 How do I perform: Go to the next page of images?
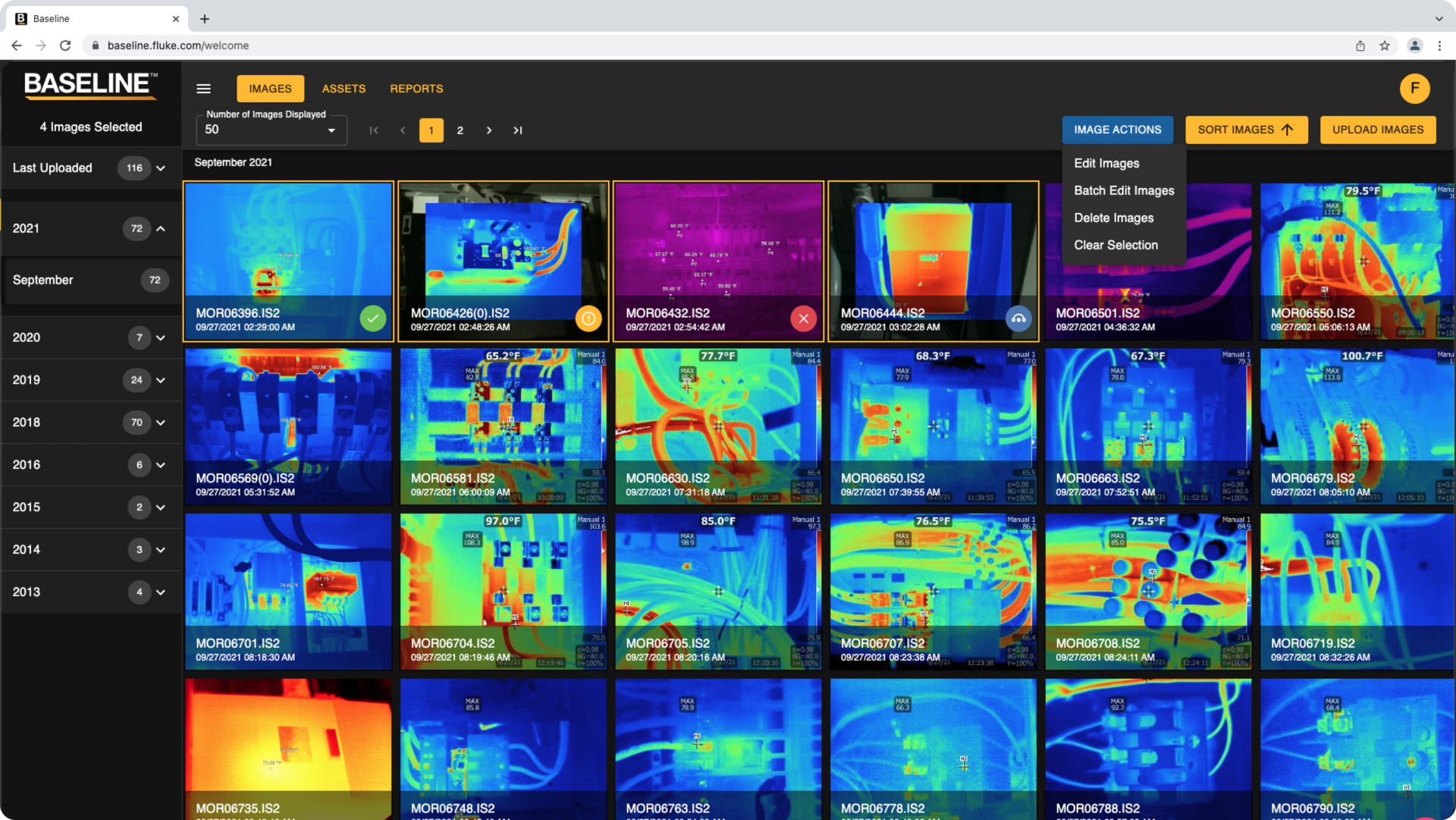[489, 130]
